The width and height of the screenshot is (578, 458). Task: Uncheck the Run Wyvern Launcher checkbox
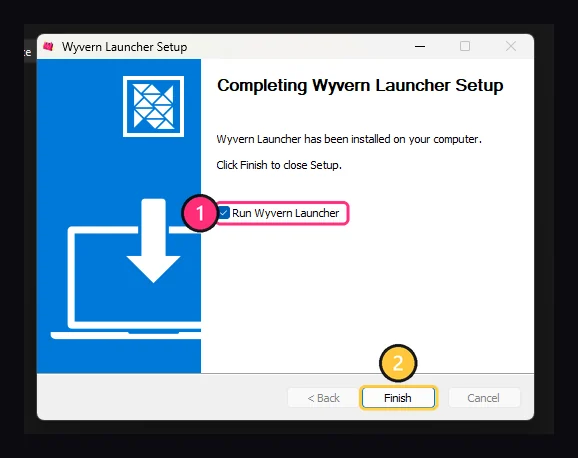point(224,213)
